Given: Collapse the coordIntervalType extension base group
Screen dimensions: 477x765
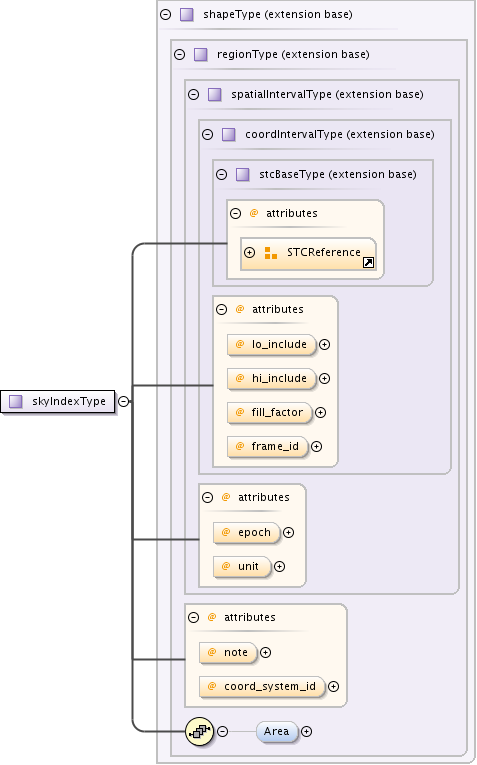Looking at the screenshot, I should pyautogui.click(x=208, y=135).
